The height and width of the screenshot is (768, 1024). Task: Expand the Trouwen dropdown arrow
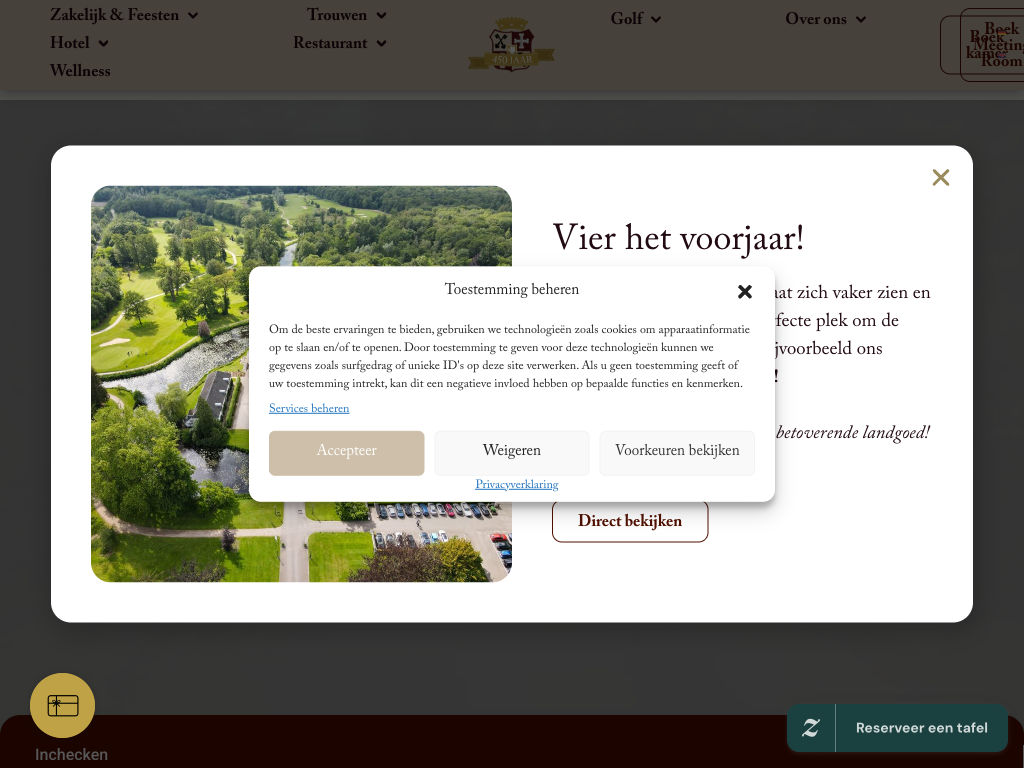(x=381, y=16)
